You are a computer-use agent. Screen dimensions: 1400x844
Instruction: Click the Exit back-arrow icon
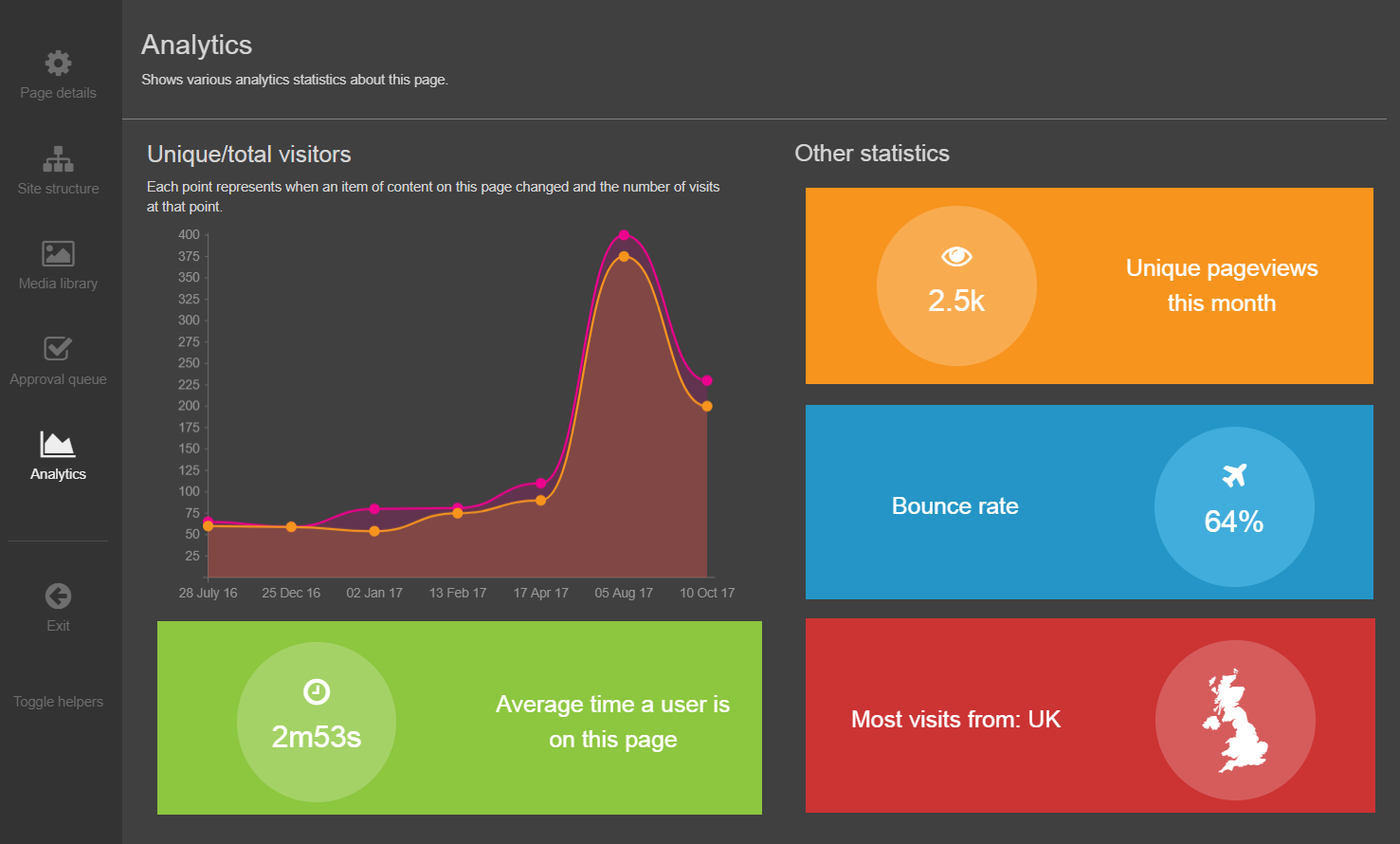click(x=58, y=596)
